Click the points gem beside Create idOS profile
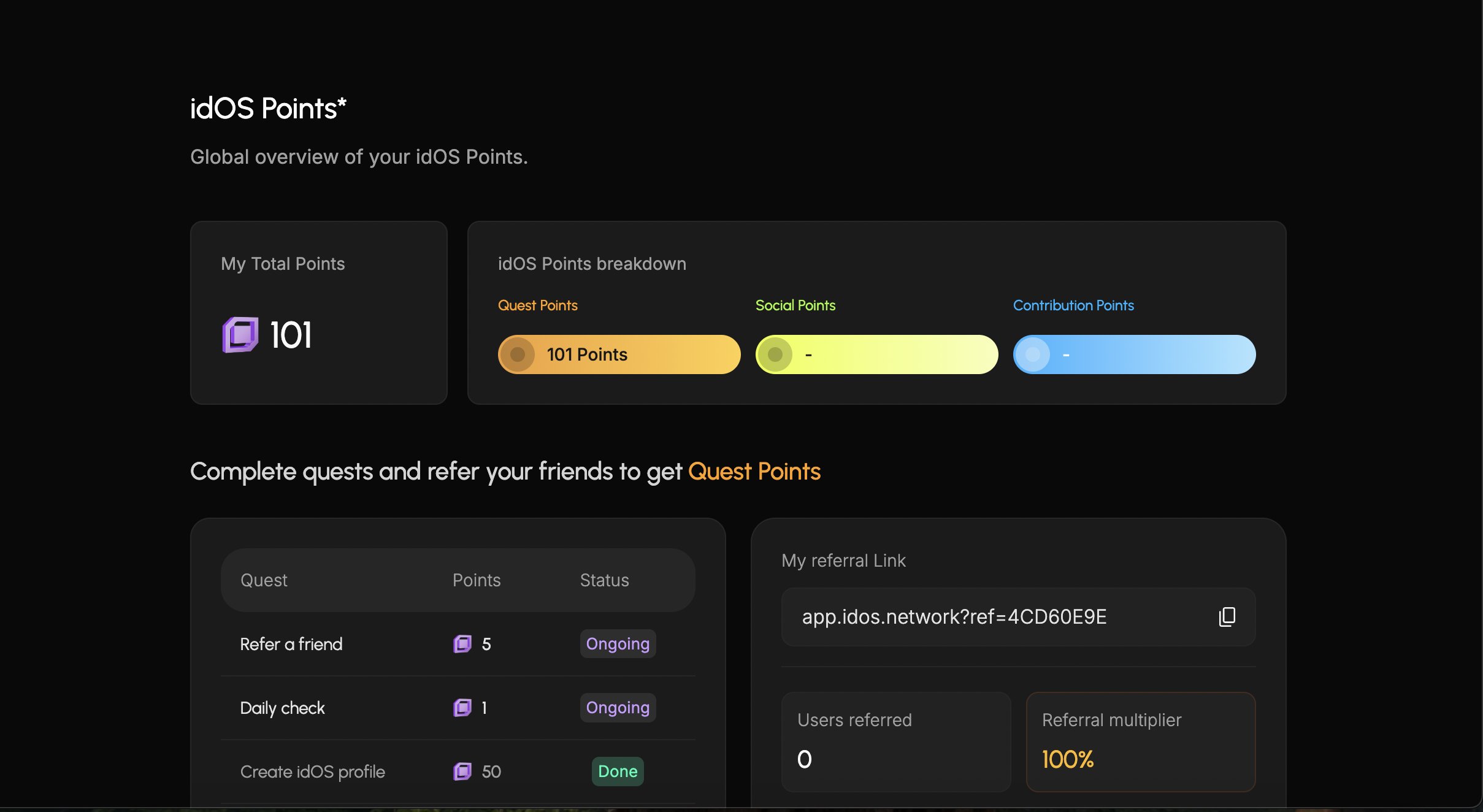This screenshot has width=1483, height=812. [463, 772]
